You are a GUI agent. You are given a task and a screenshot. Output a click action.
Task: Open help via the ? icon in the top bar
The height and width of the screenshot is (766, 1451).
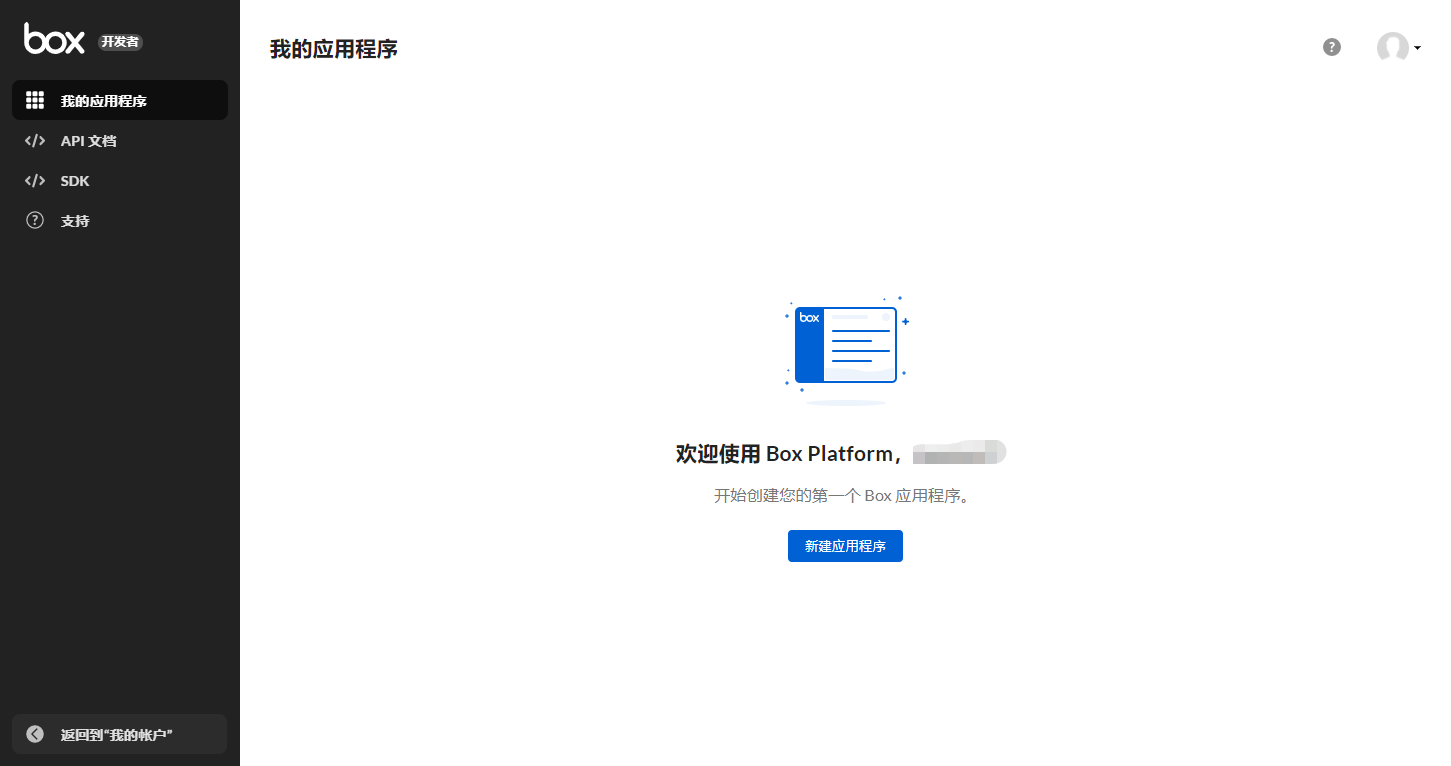click(x=1331, y=47)
